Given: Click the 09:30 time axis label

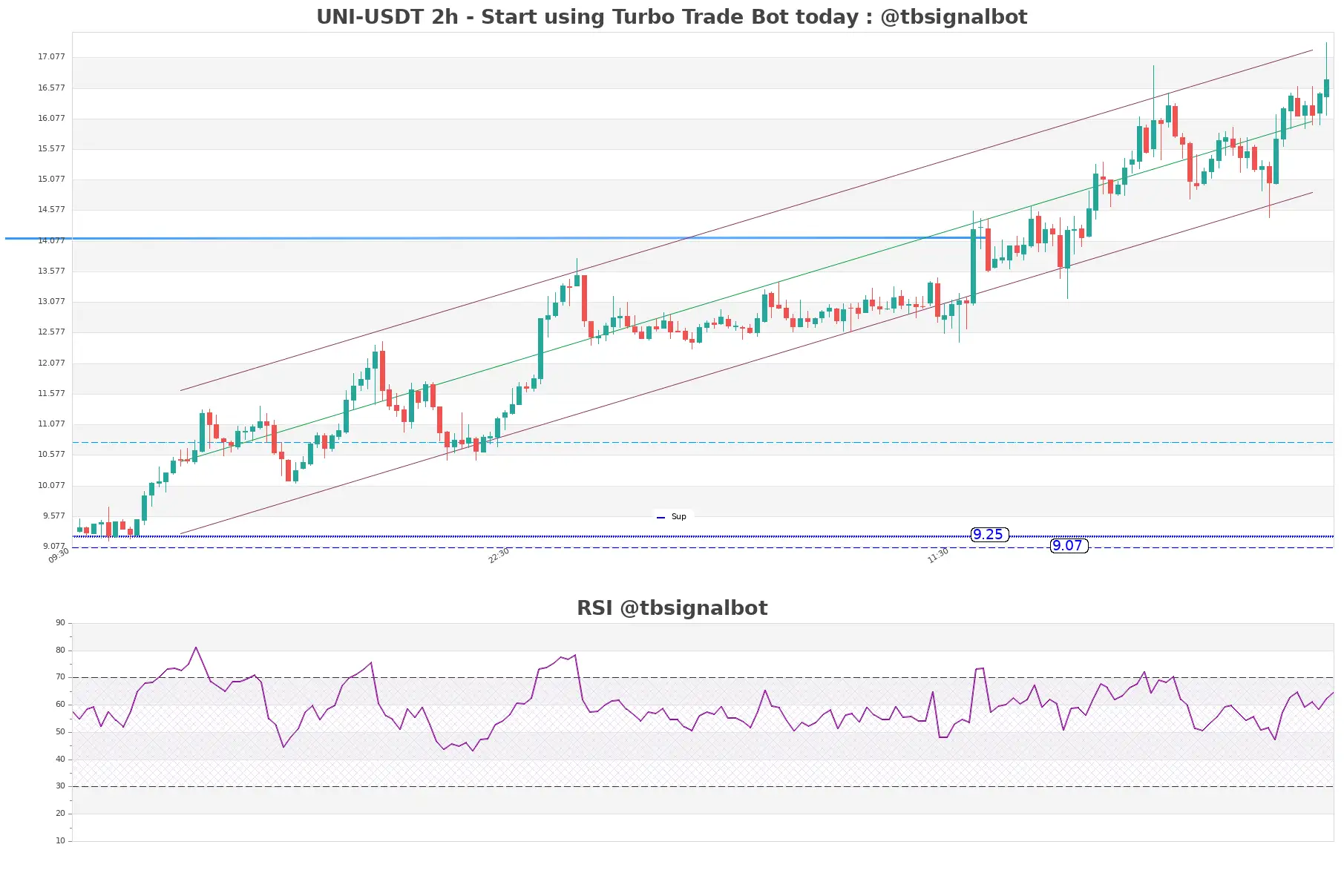Looking at the screenshot, I should (59, 556).
